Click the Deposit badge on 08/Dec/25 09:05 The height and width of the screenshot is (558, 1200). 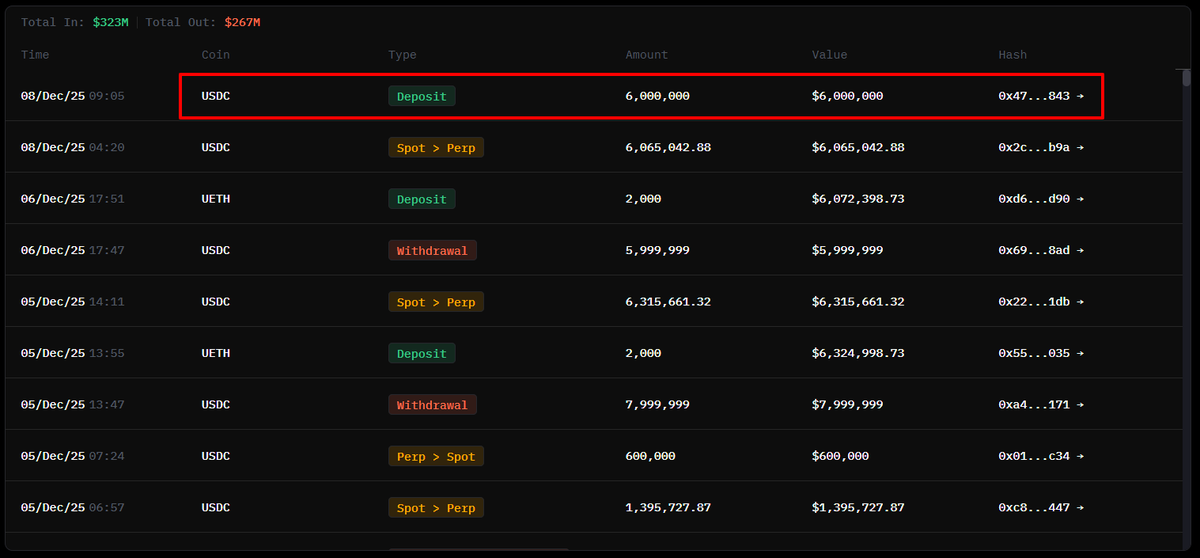(422, 96)
